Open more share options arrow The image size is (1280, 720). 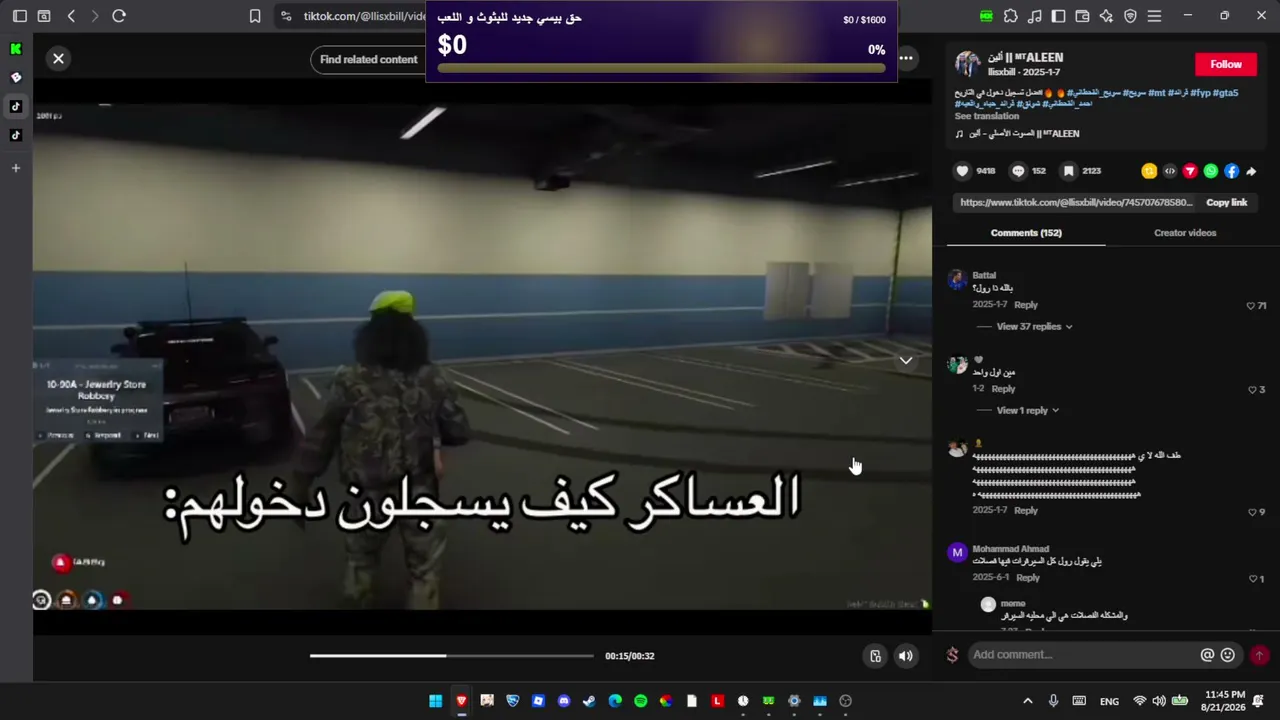point(1251,171)
